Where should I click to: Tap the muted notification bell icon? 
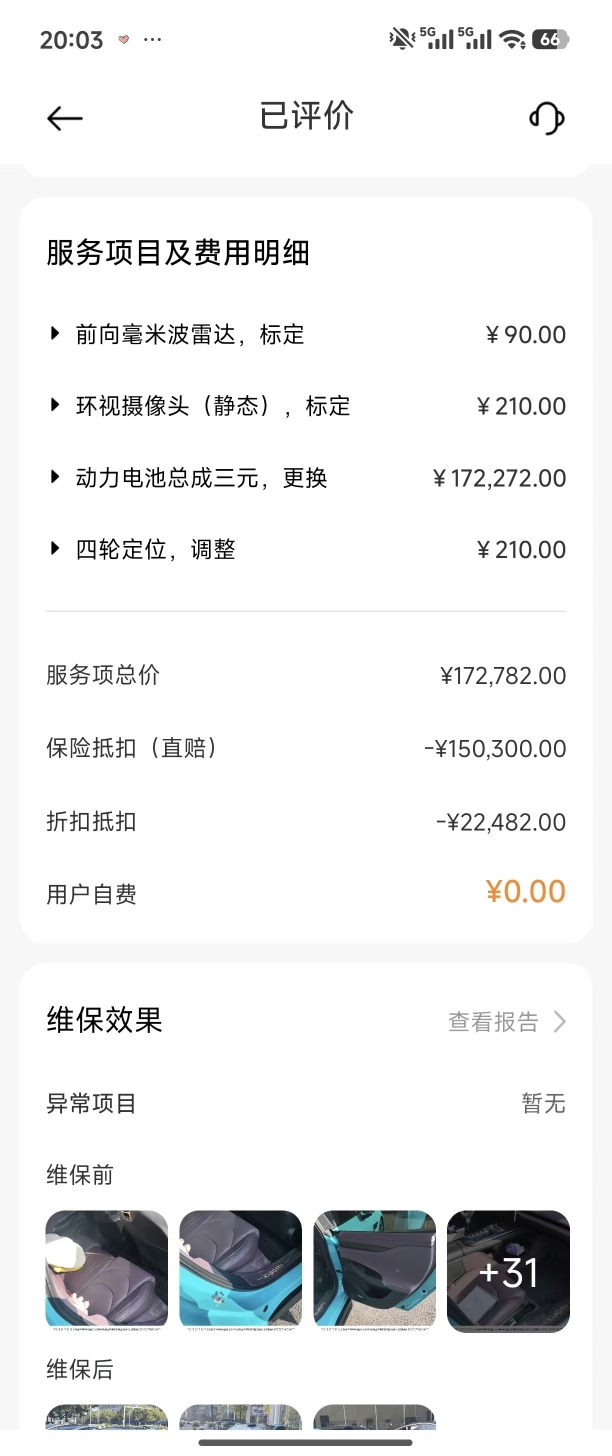point(402,39)
